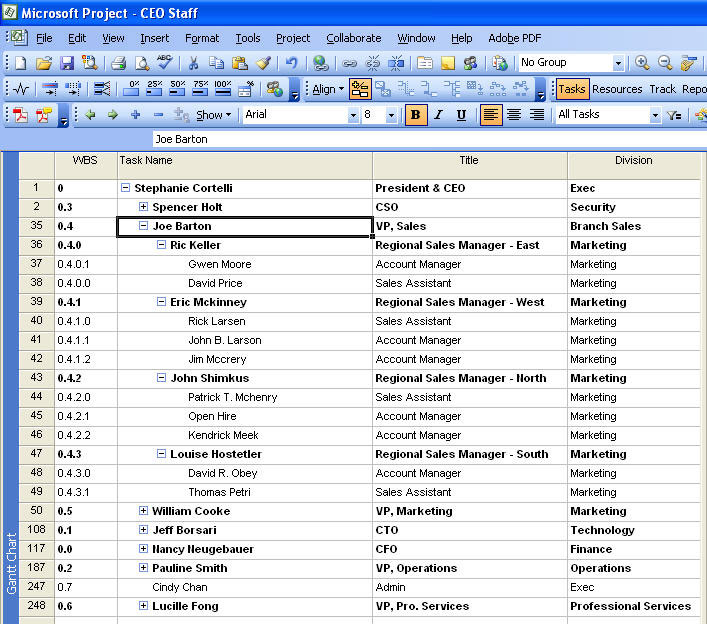
Task: Click the Print icon
Action: click(x=119, y=63)
